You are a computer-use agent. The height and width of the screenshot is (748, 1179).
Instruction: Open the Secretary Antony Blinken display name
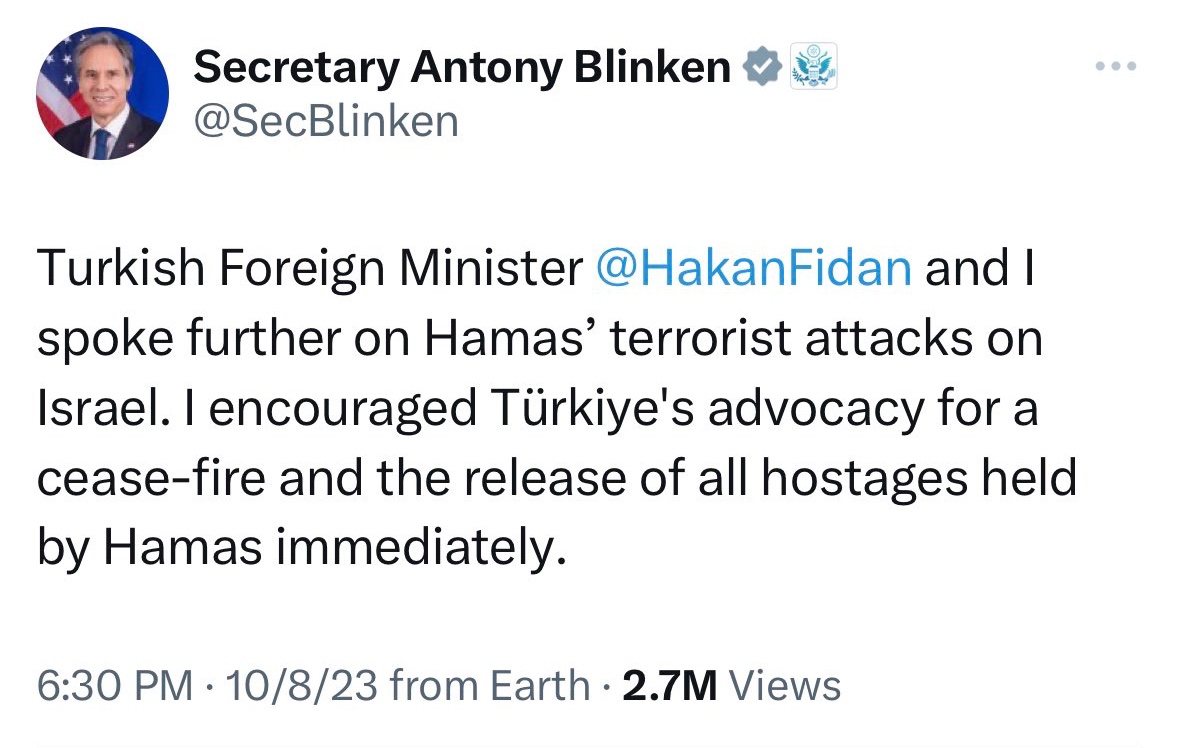[x=462, y=67]
